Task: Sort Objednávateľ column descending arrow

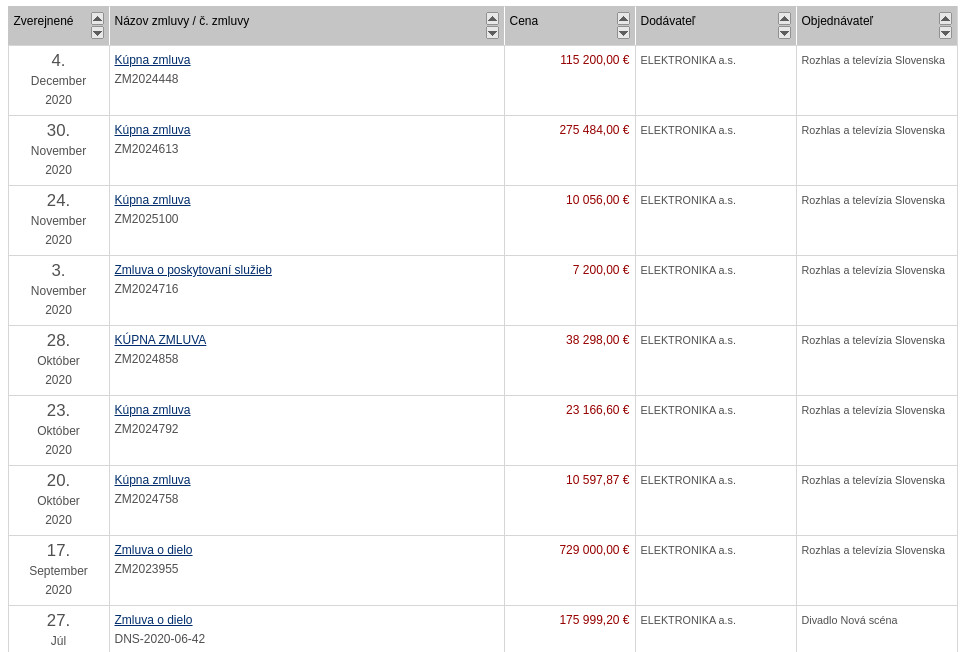Action: (945, 33)
